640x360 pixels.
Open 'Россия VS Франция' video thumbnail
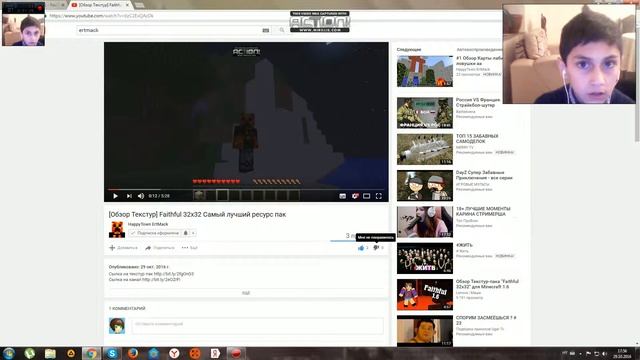[x=425, y=113]
